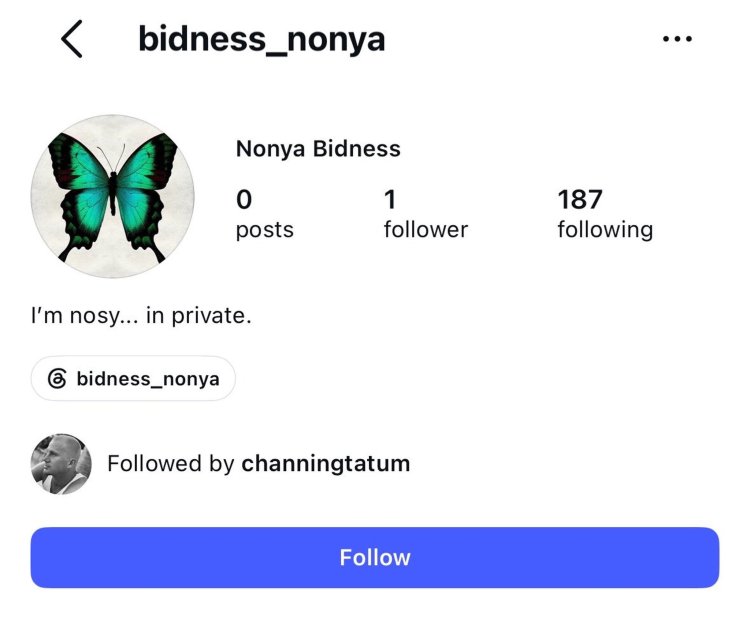
Task: Open the channingtatum profile link
Action: point(326,464)
